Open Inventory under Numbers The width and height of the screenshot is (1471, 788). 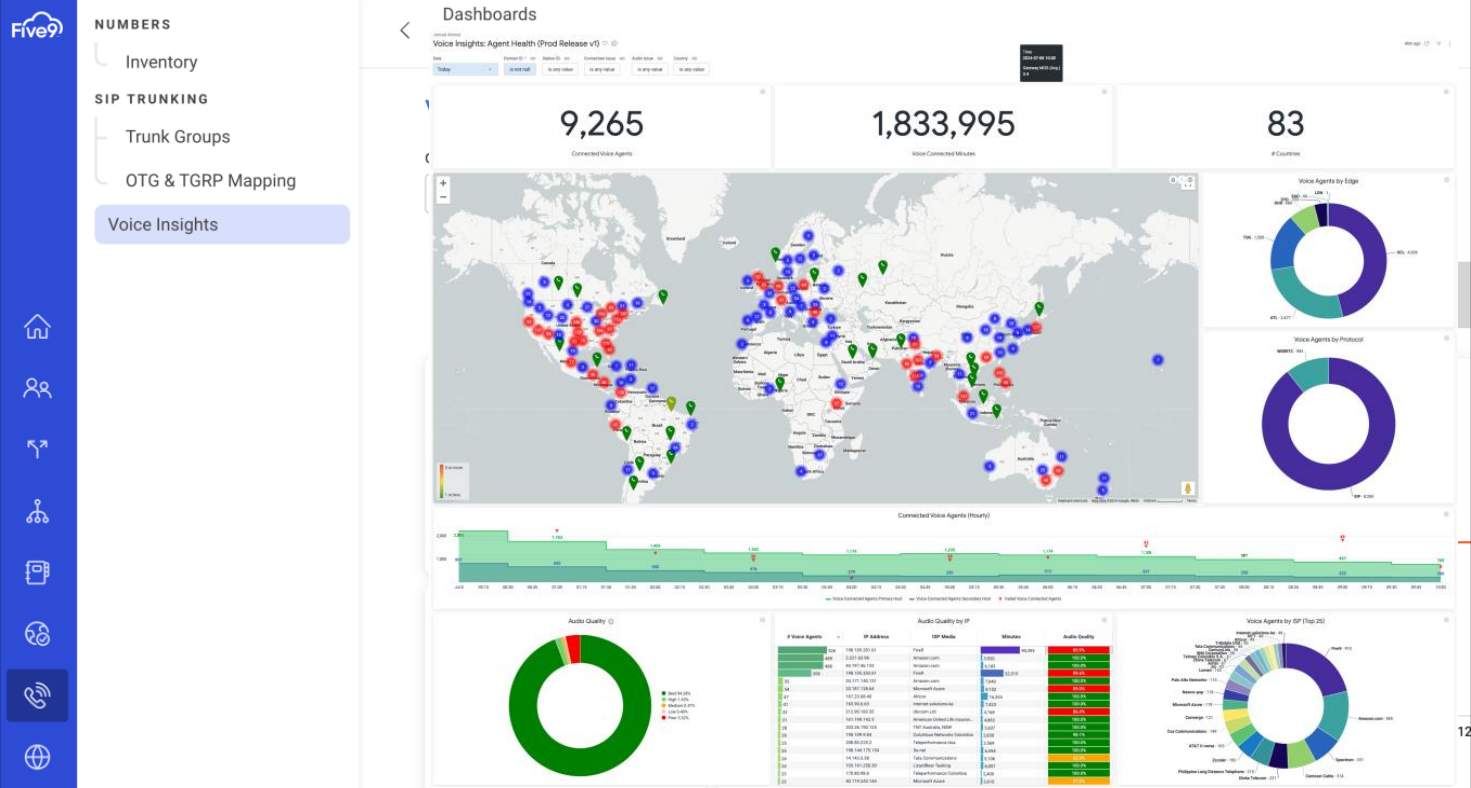coord(161,62)
